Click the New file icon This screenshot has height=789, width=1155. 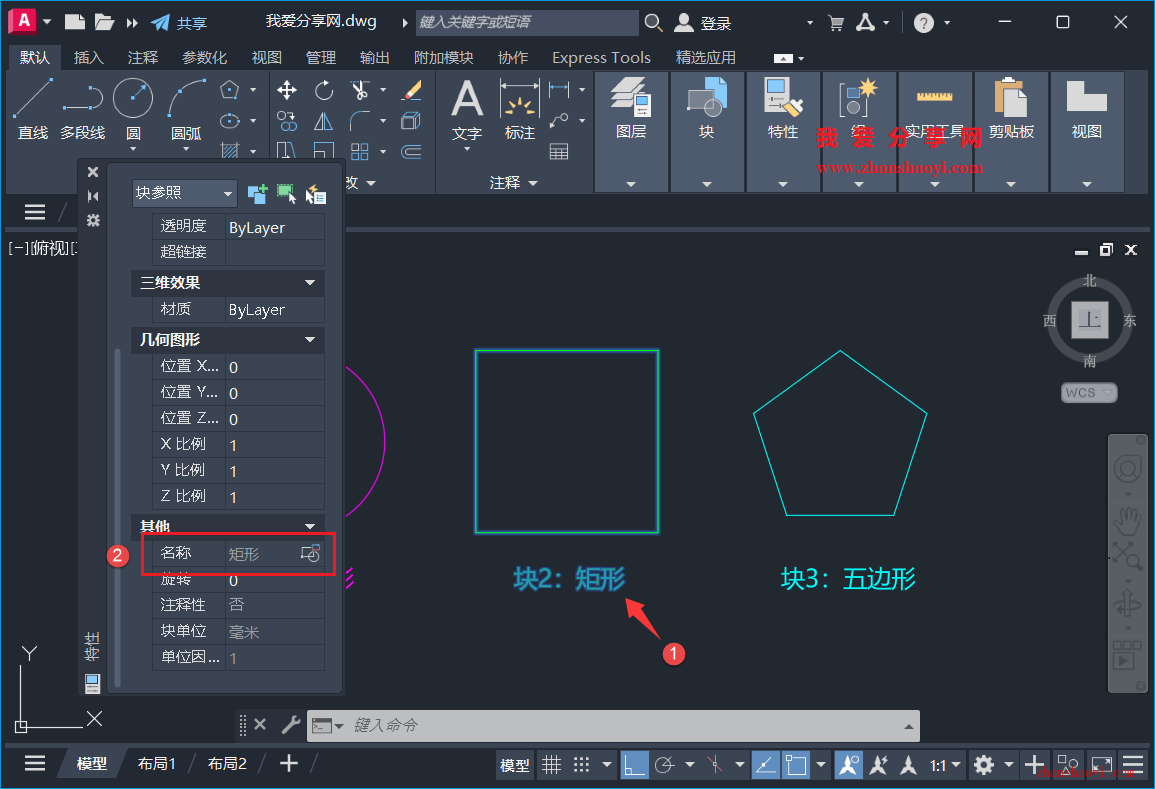click(75, 22)
